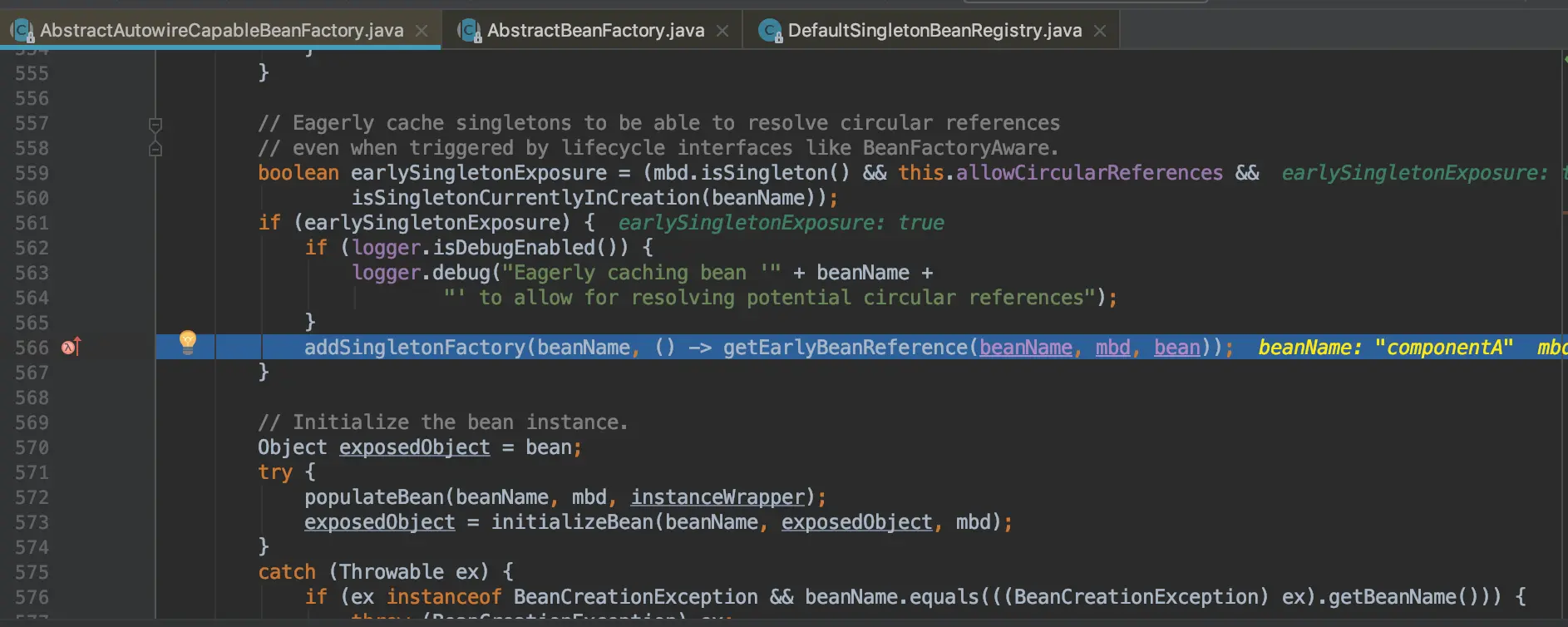Click the underlined bean argument on line 566

(1177, 348)
